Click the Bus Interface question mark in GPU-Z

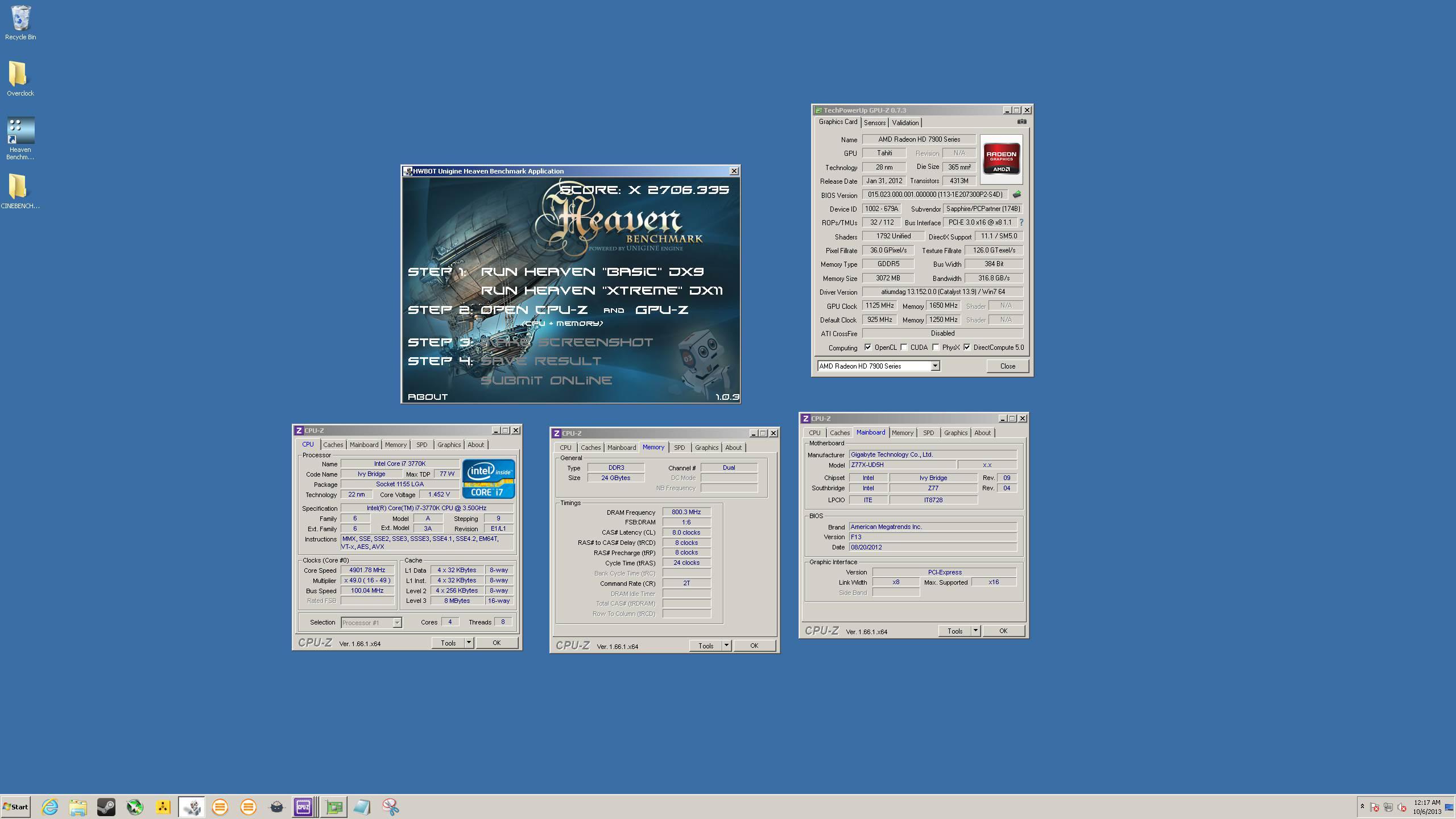[x=1021, y=222]
